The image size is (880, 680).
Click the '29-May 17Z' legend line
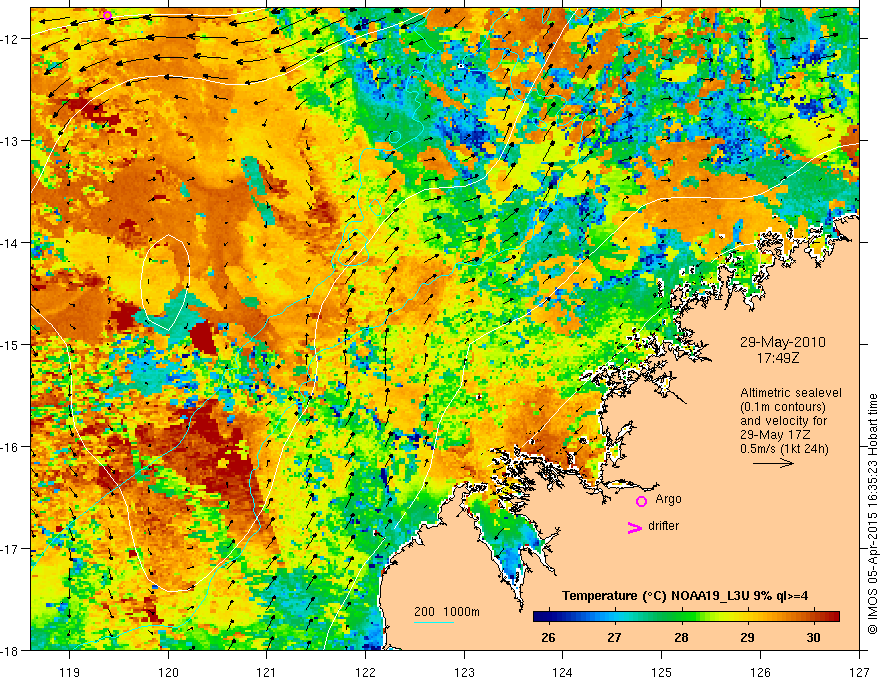click(x=776, y=435)
